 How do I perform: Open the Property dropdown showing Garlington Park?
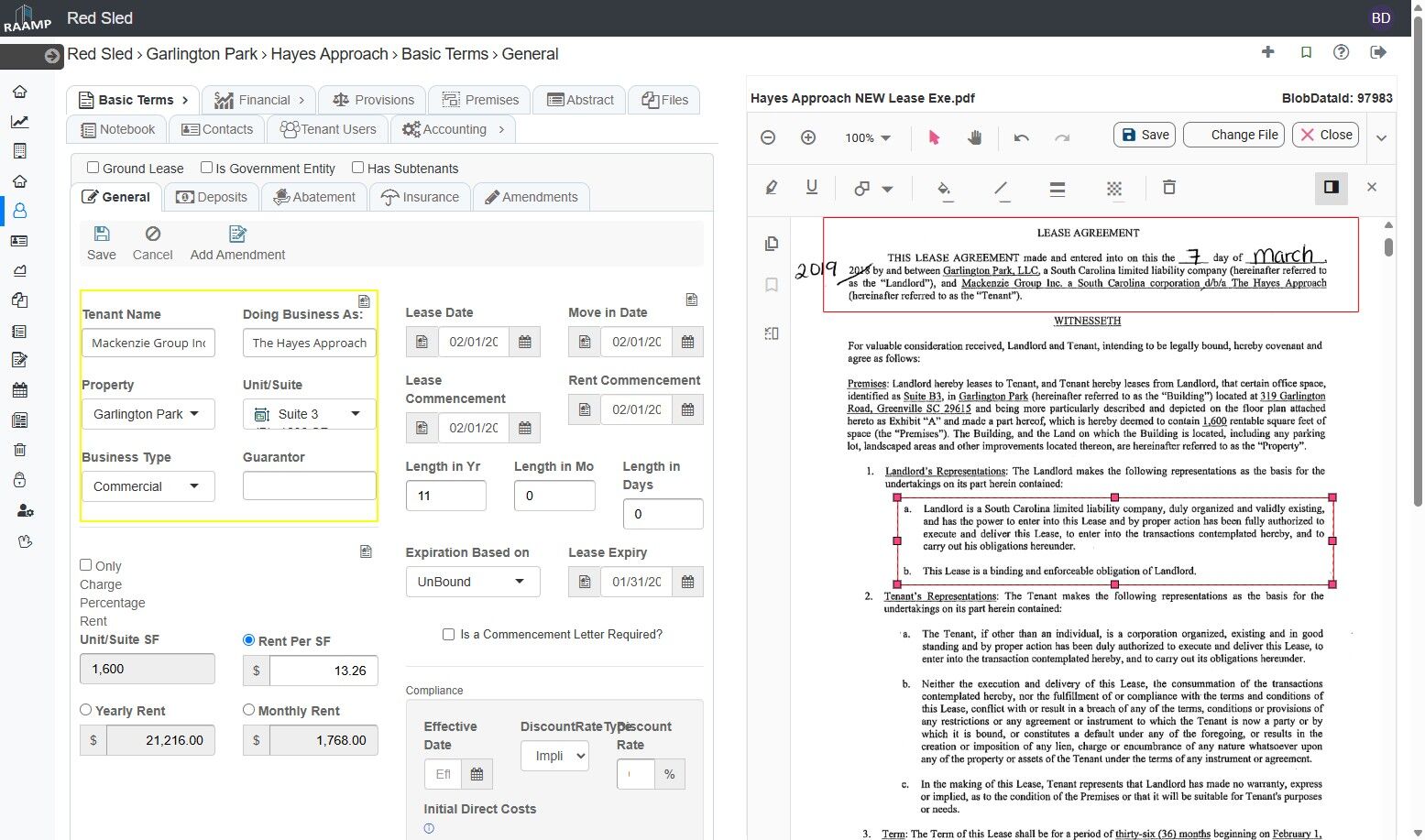(x=148, y=414)
